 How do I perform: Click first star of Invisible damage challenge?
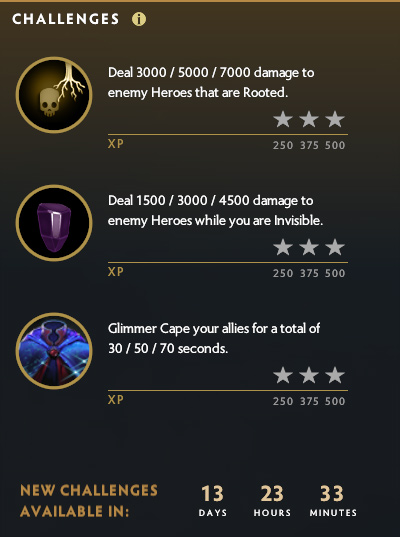283,247
